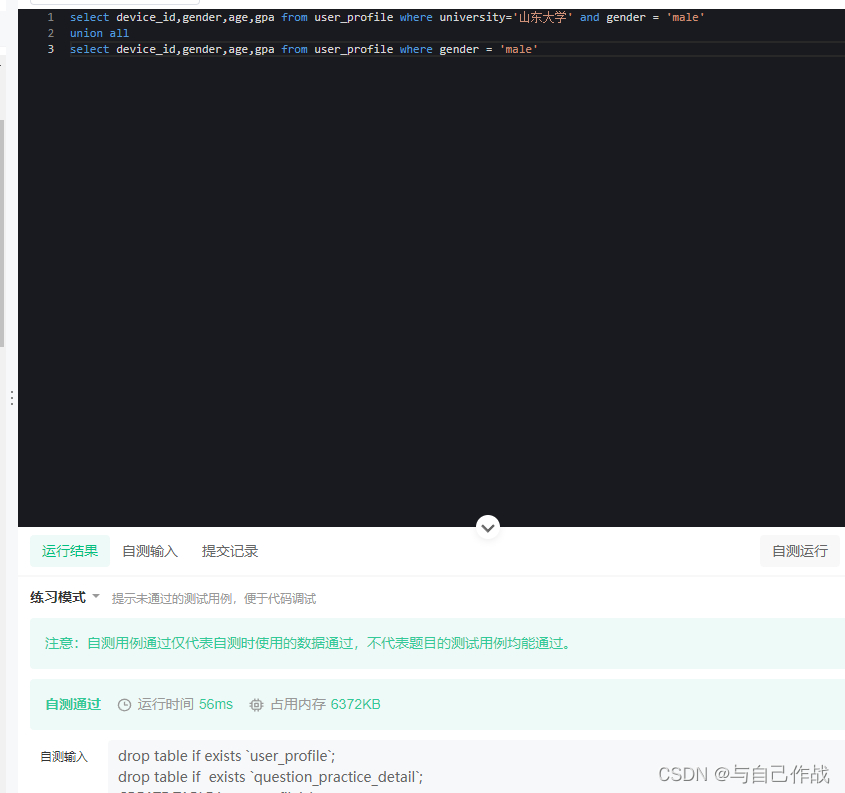Click the memory chip icon beside 占用内存
This screenshot has height=793, width=845.
[259, 704]
